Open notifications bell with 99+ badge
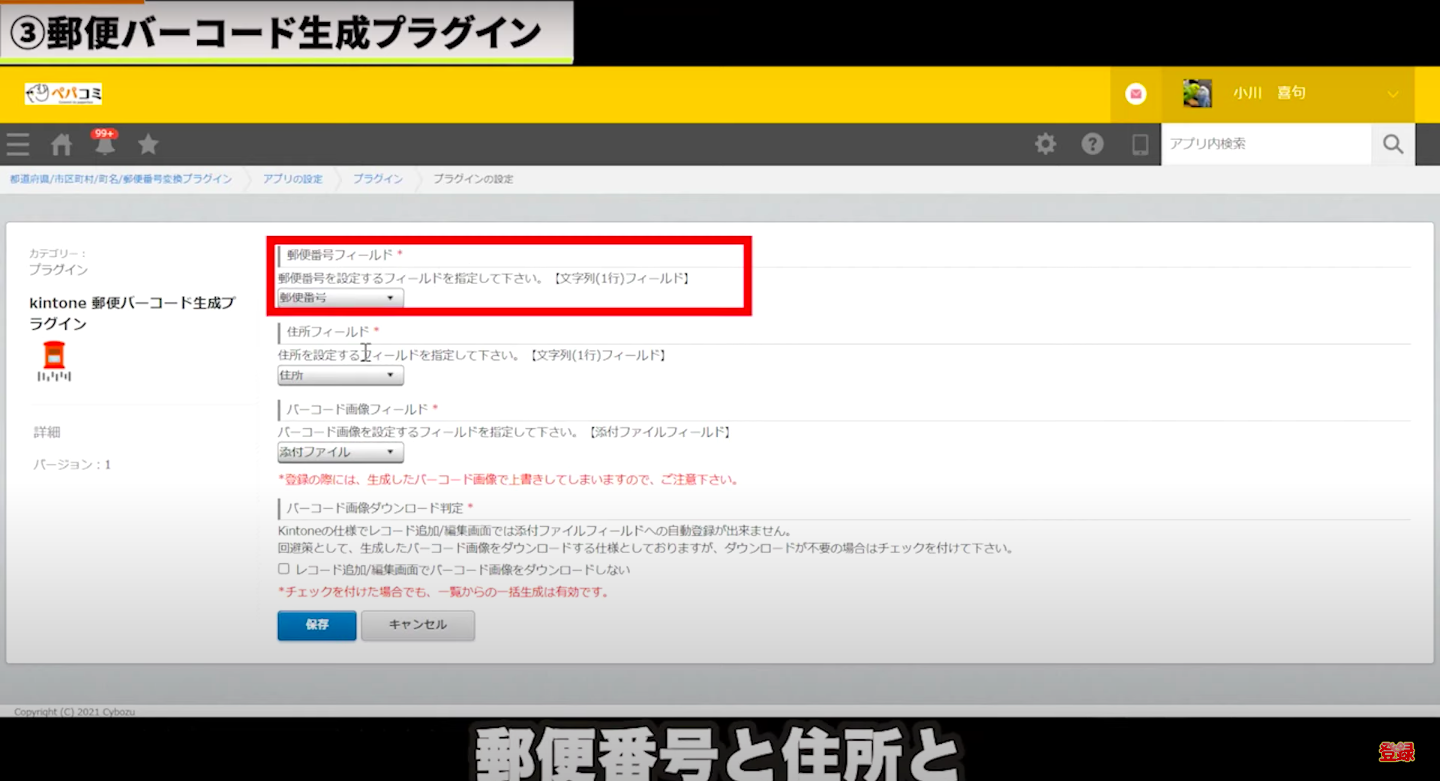The height and width of the screenshot is (781, 1440). click(x=105, y=145)
